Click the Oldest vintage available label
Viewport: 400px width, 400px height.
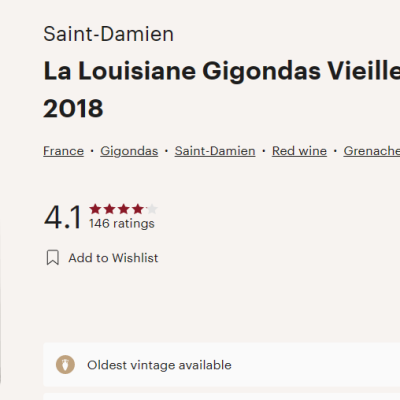click(x=159, y=365)
